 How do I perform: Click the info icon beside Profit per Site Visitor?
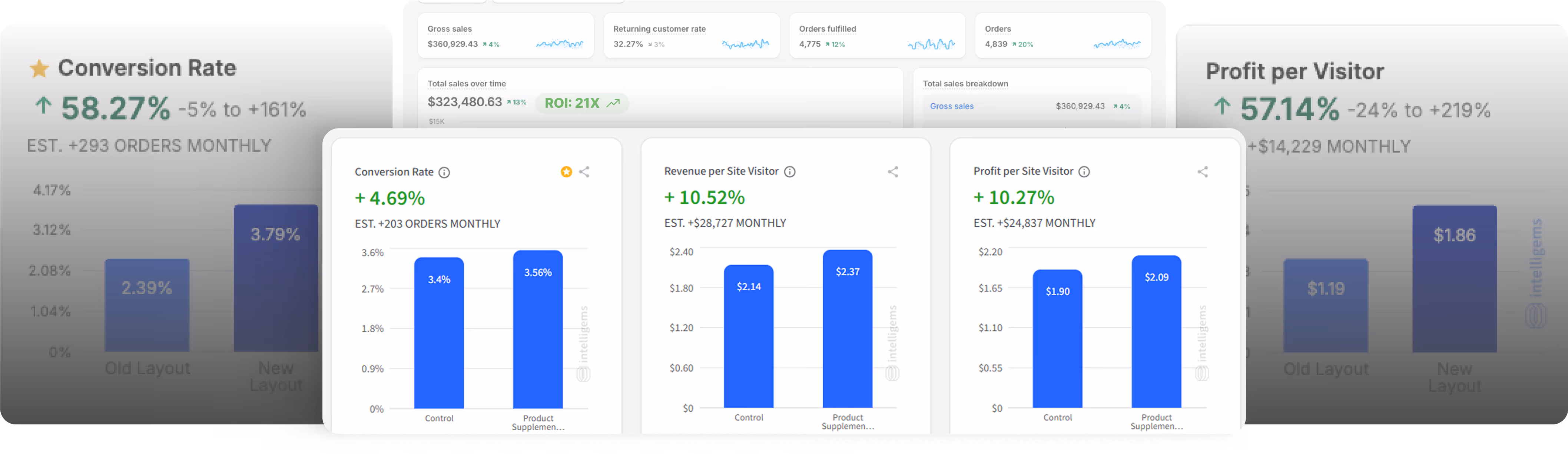pyautogui.click(x=1084, y=171)
